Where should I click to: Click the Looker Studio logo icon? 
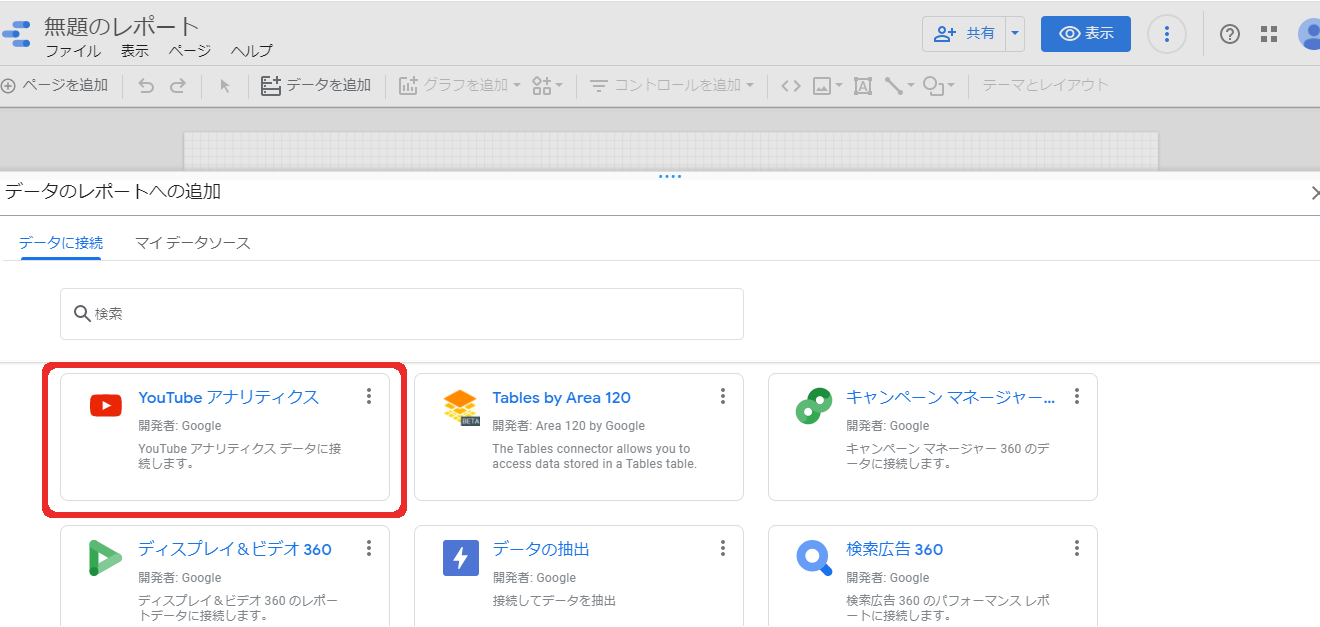point(15,34)
